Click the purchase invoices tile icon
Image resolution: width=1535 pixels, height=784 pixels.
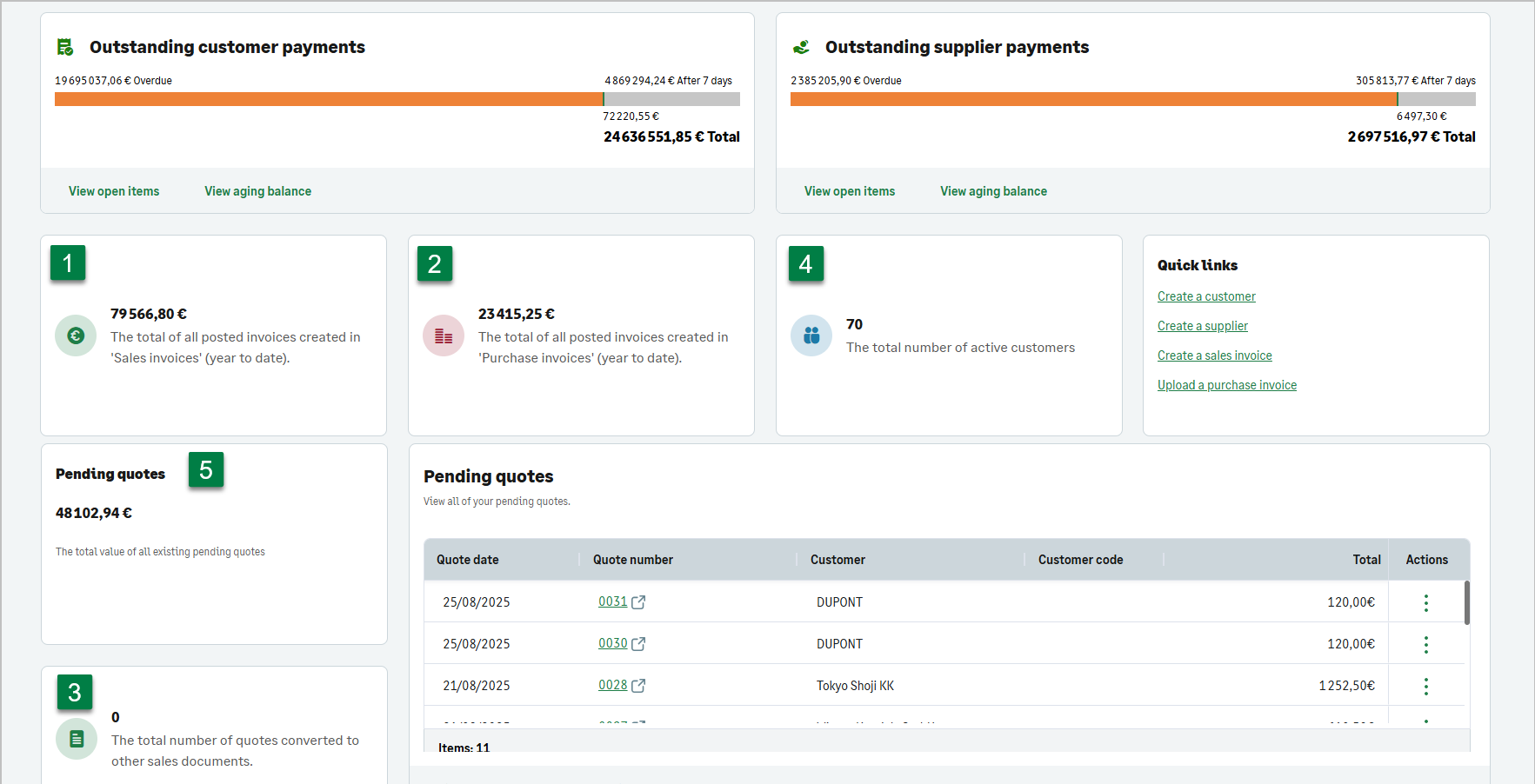[444, 336]
